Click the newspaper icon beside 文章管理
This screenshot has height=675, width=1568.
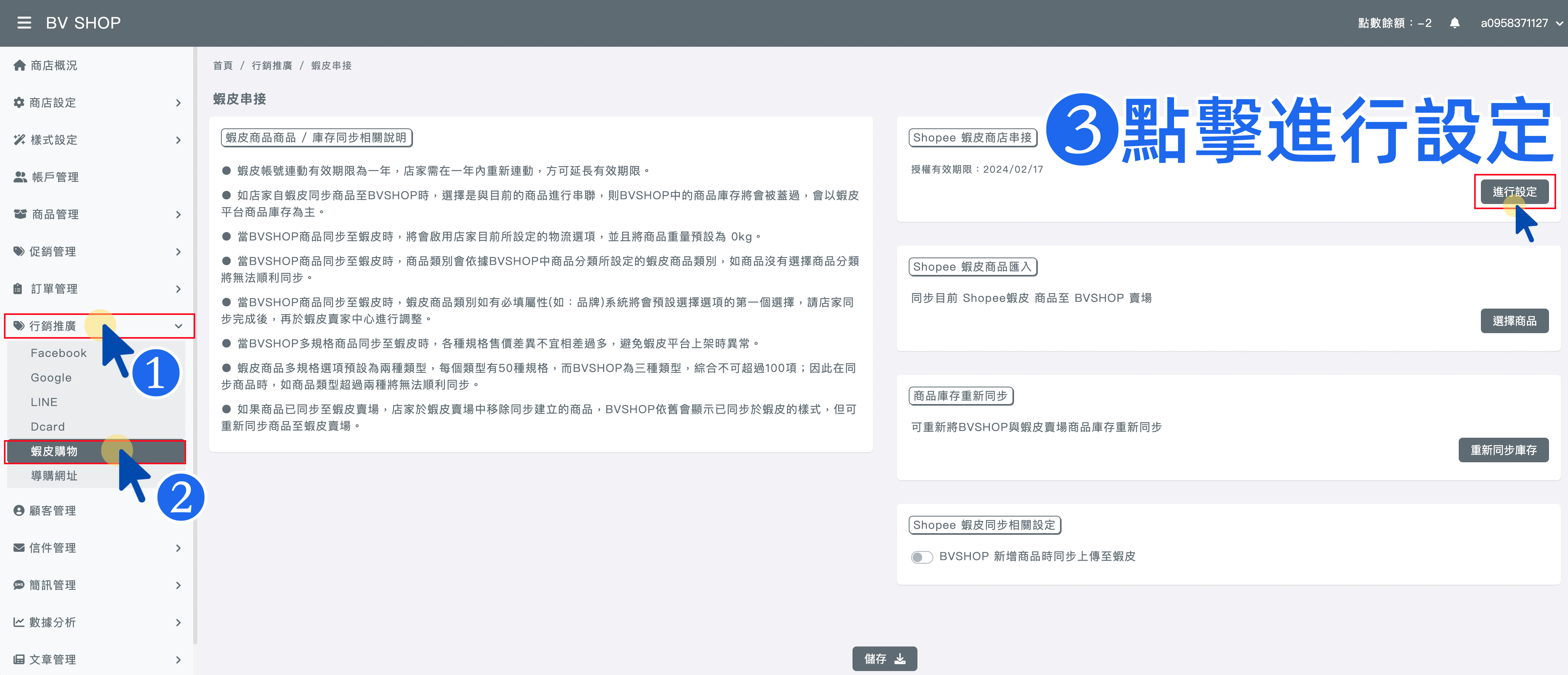(19, 659)
